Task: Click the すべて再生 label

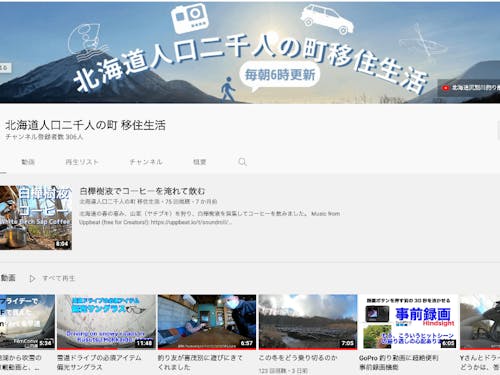Action: (x=59, y=278)
